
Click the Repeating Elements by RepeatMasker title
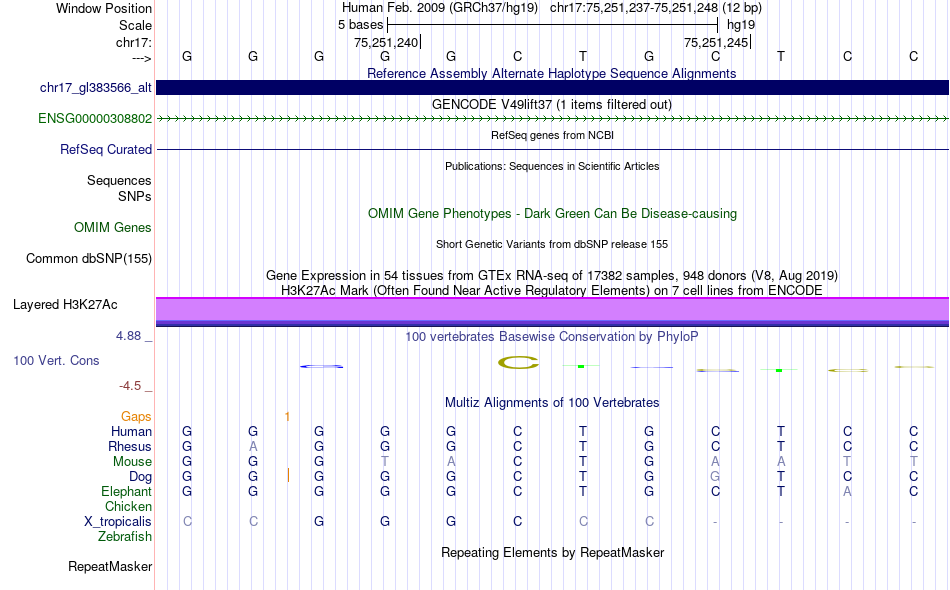click(552, 552)
